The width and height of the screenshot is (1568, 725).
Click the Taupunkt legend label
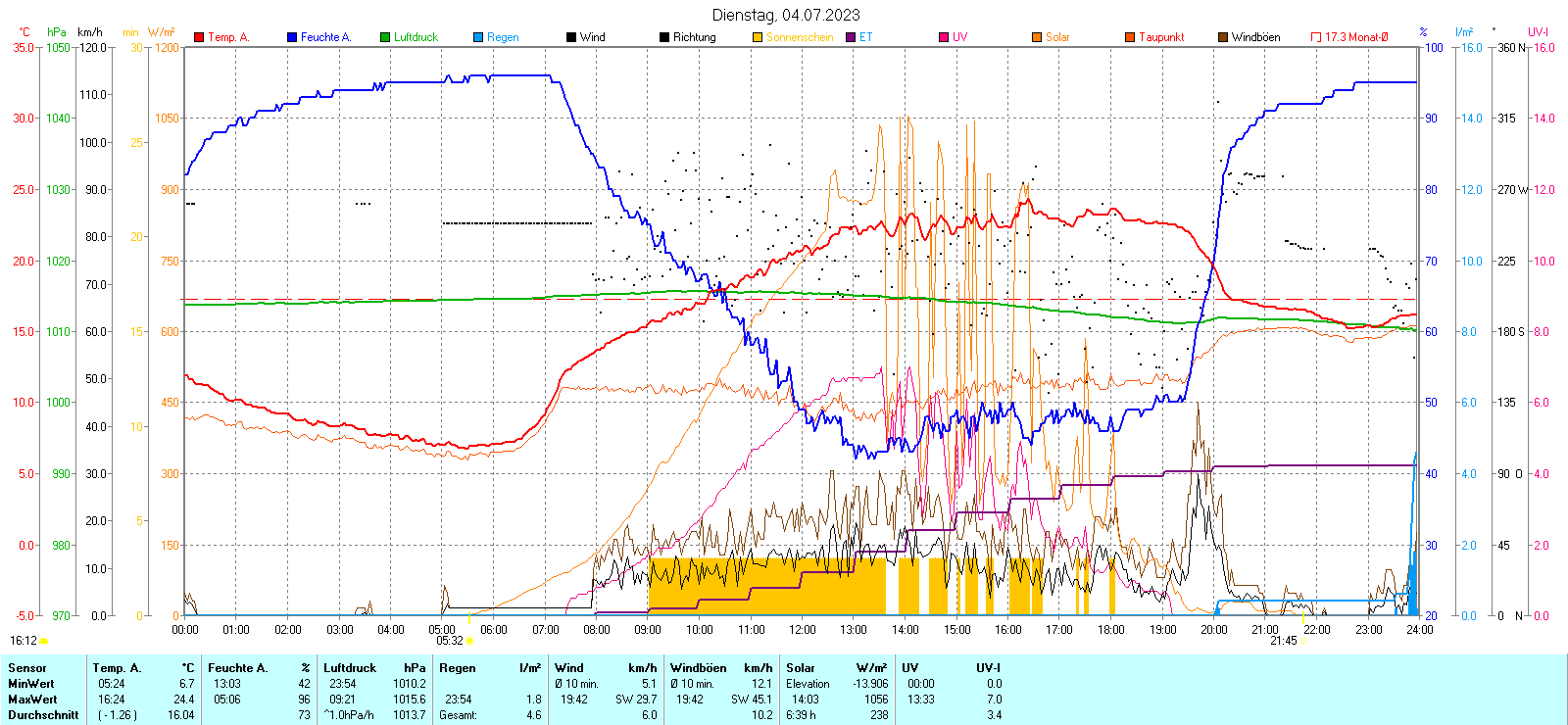1161,37
